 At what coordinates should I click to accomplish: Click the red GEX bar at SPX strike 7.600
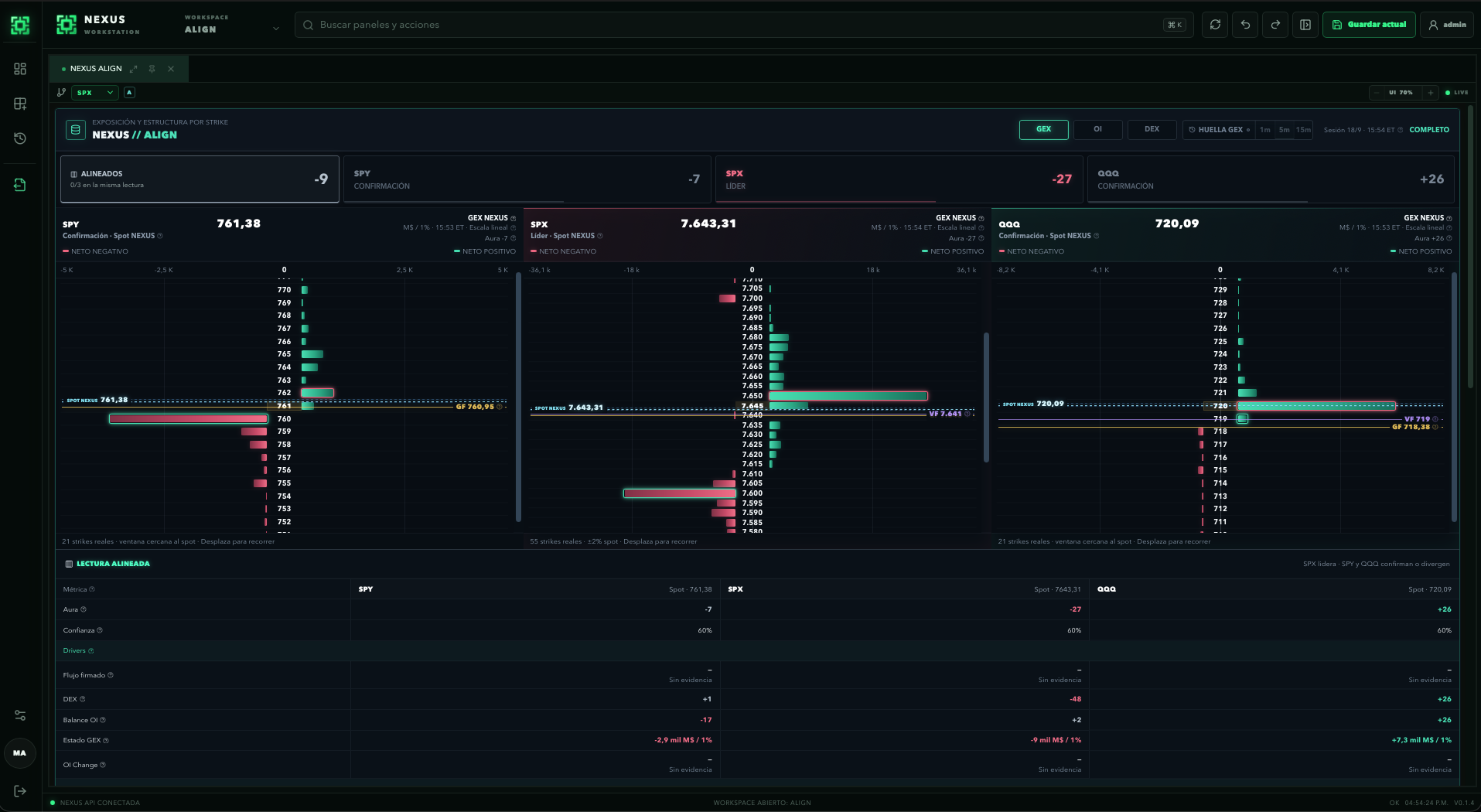tap(680, 493)
